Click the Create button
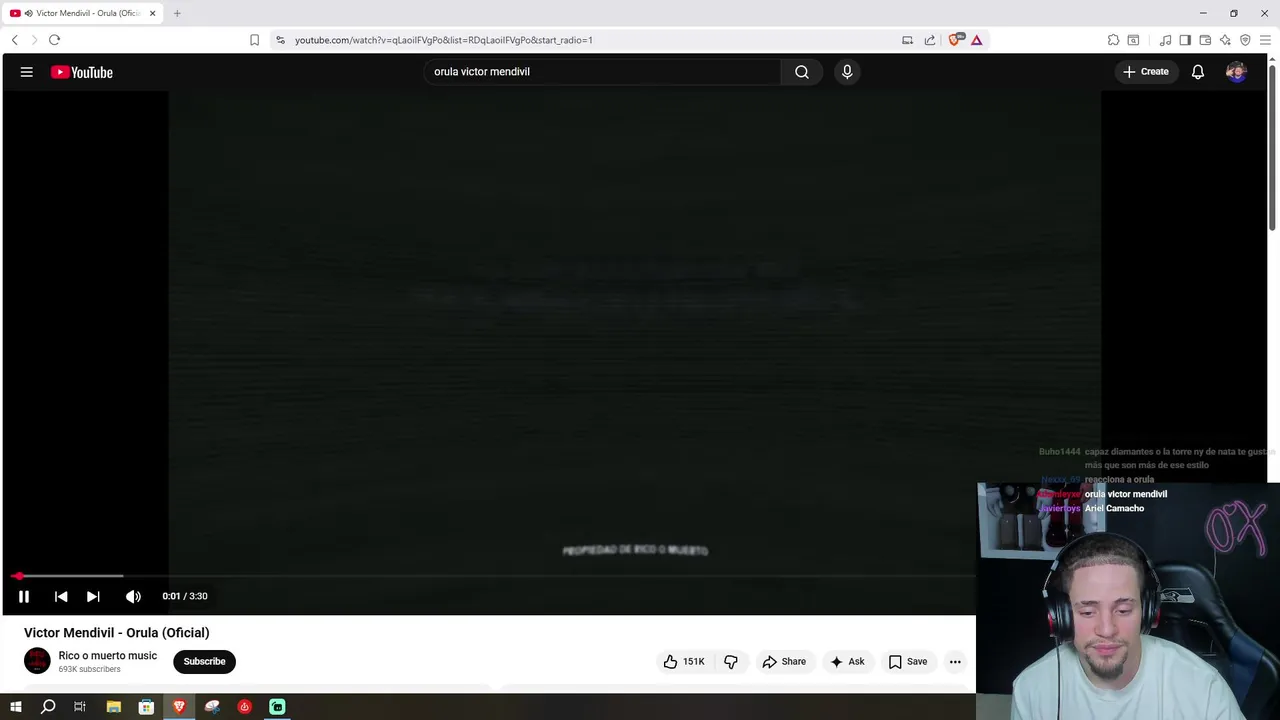Image resolution: width=1280 pixels, height=720 pixels. pyautogui.click(x=1146, y=72)
